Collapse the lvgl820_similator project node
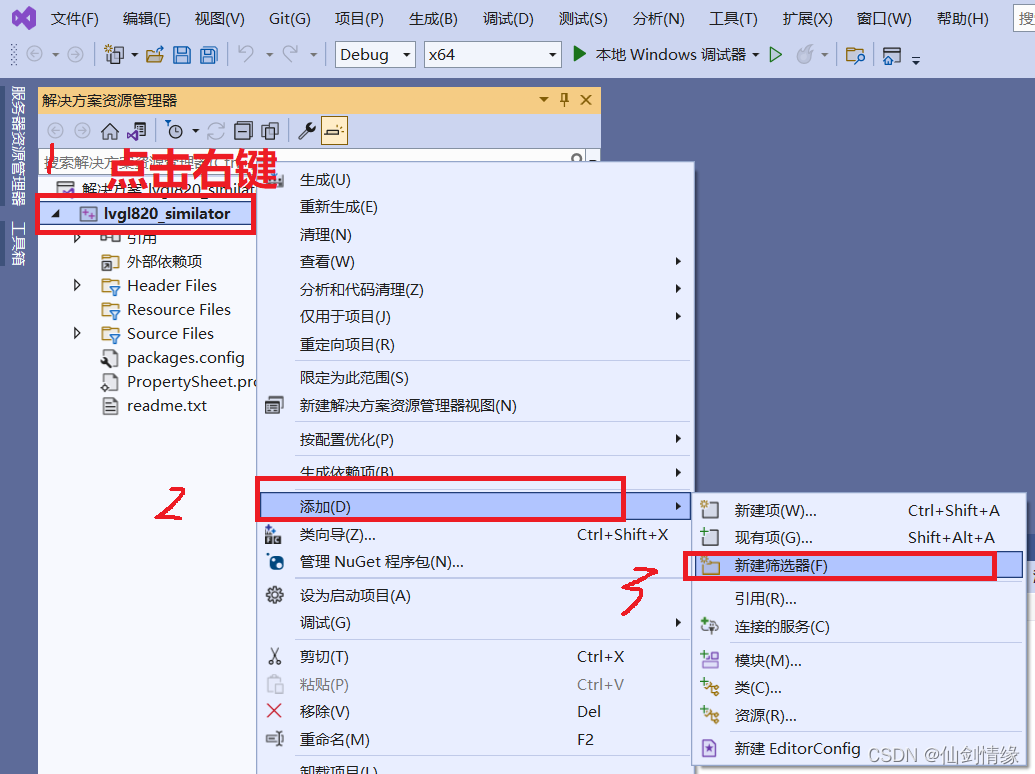Screen dimensions: 1035x774 coord(56,214)
